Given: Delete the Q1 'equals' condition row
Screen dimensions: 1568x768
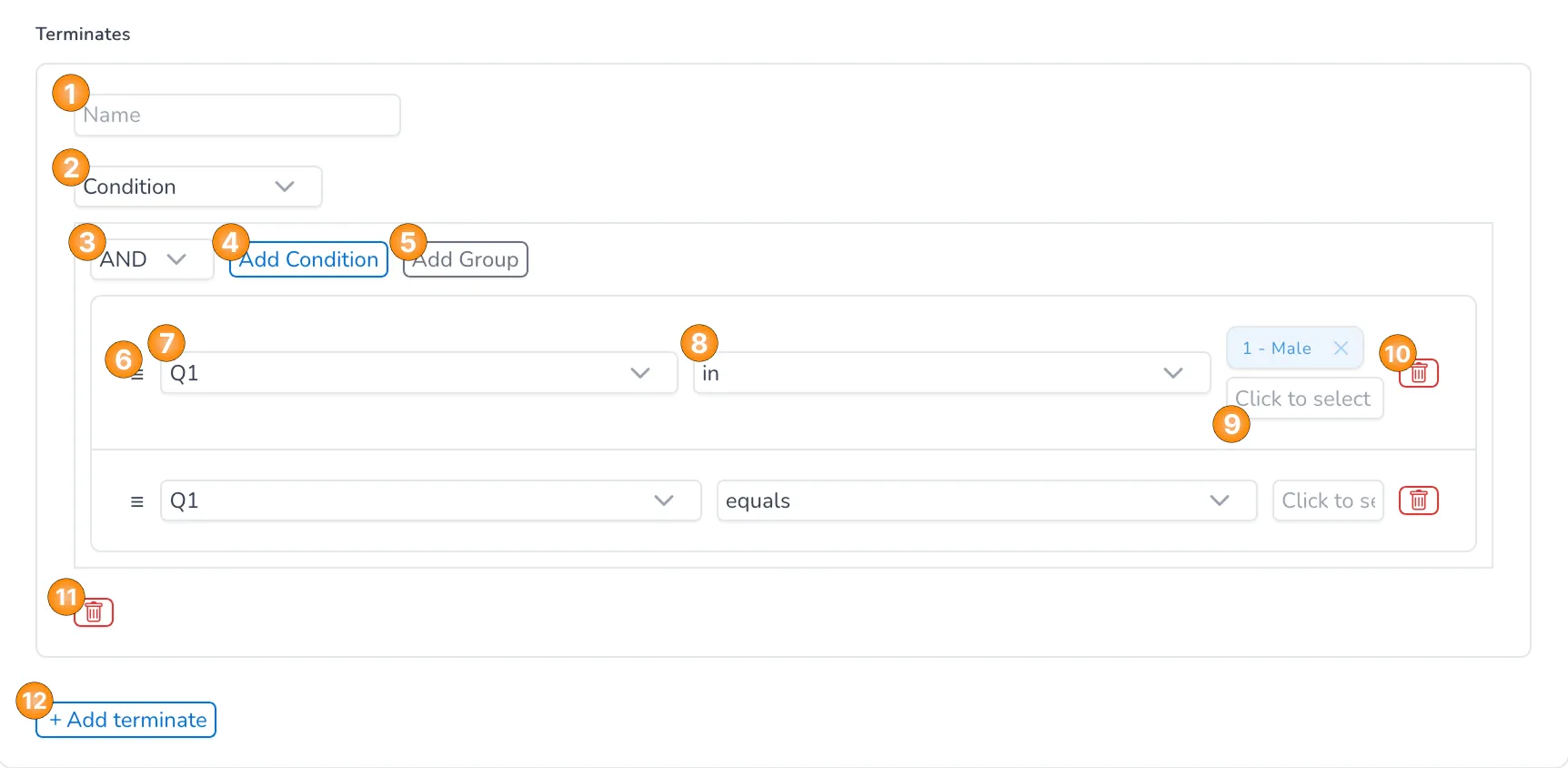Looking at the screenshot, I should point(1419,500).
